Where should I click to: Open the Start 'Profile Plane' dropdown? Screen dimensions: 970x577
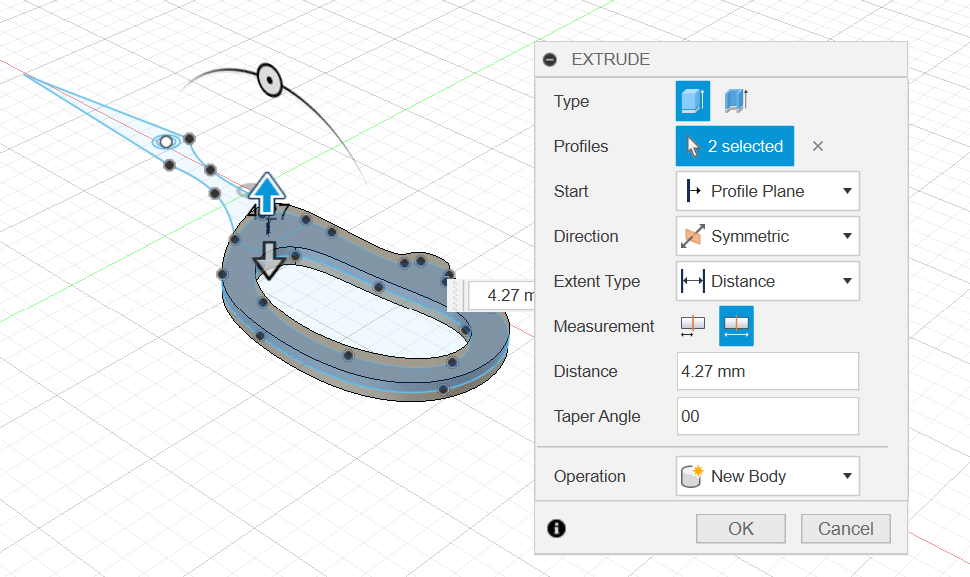click(x=767, y=191)
